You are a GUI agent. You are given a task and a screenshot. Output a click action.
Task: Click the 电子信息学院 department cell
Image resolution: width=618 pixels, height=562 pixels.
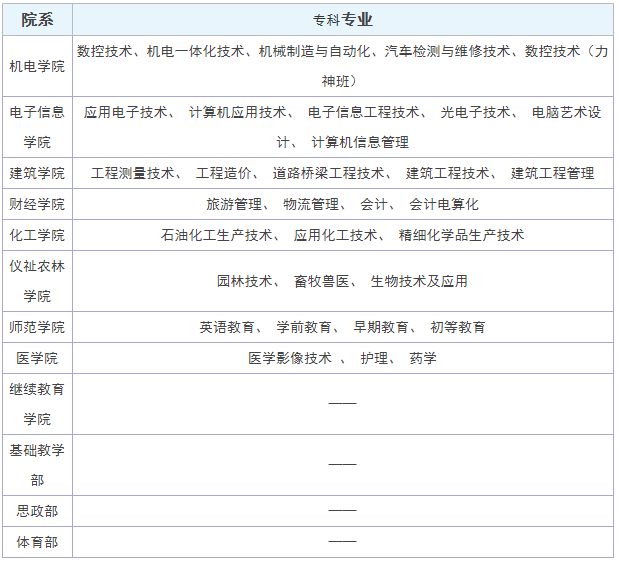coord(37,127)
